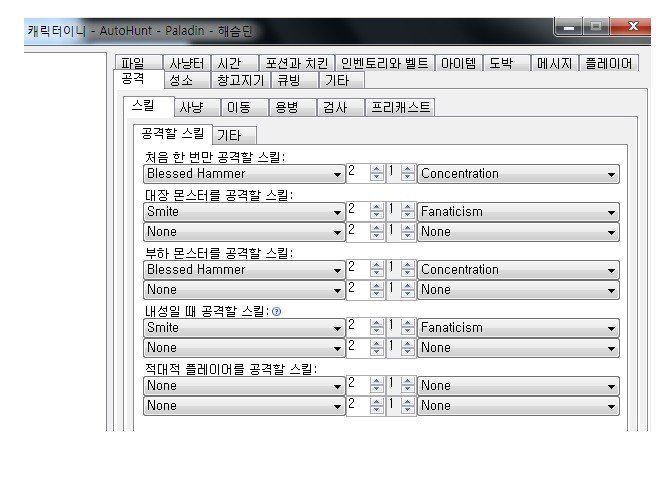Switch to 기타 tab next to 공격할 스킬
Screen dimensions: 672x489
[x=235, y=135]
